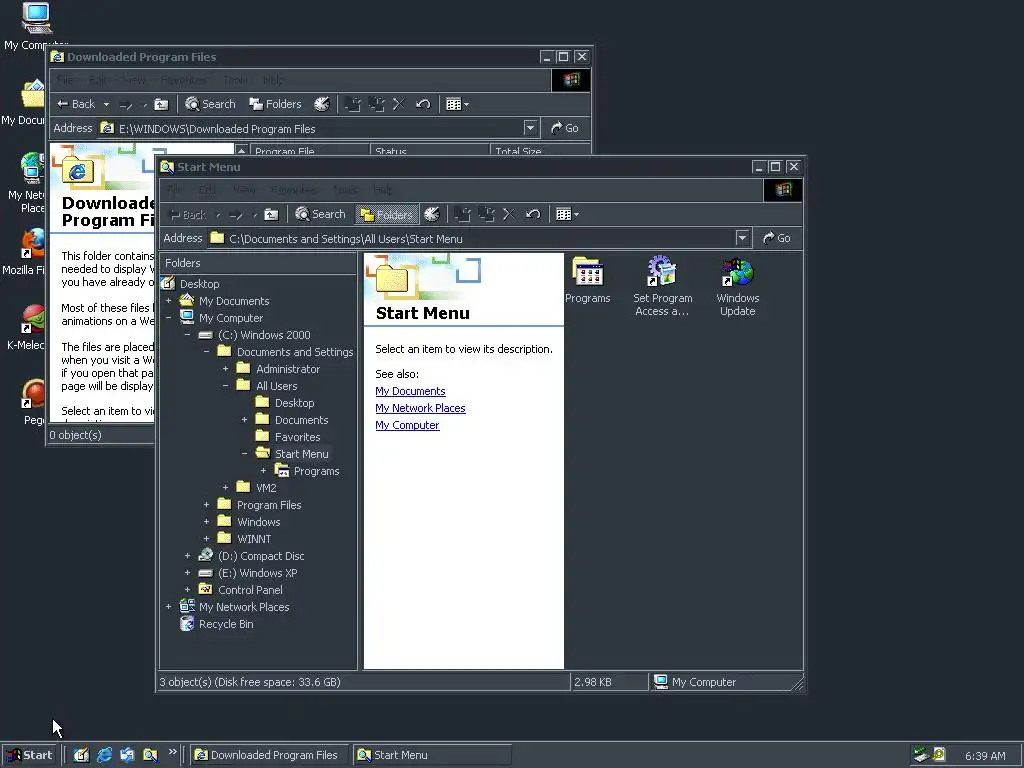Open address dropdown in Downloaded Program Files window
This screenshot has width=1024, height=768.
[x=530, y=128]
